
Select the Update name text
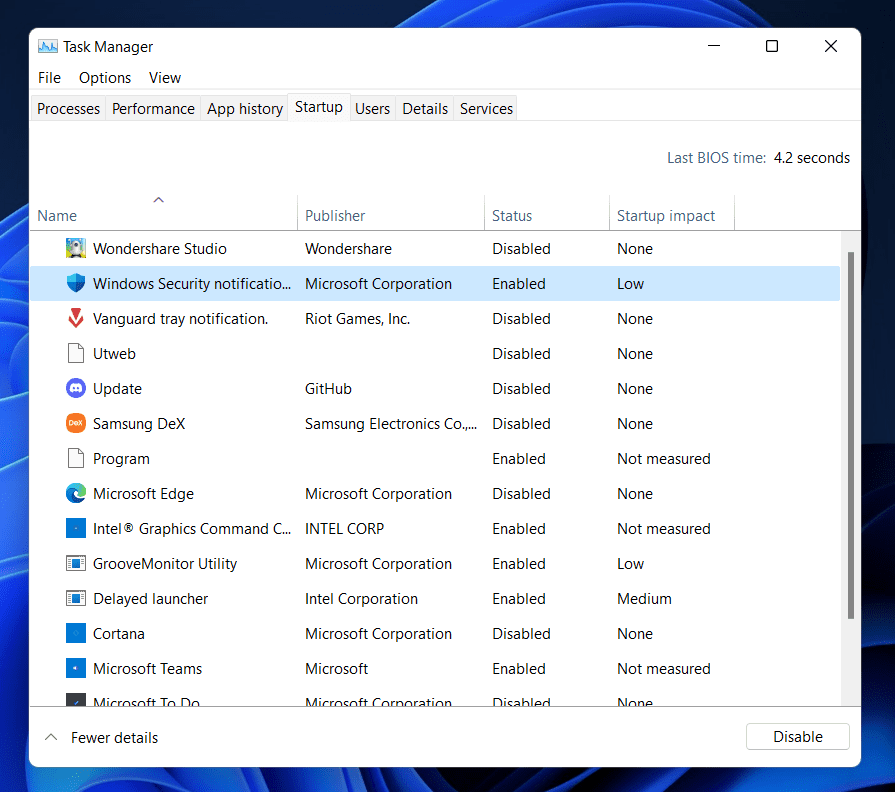pos(117,389)
